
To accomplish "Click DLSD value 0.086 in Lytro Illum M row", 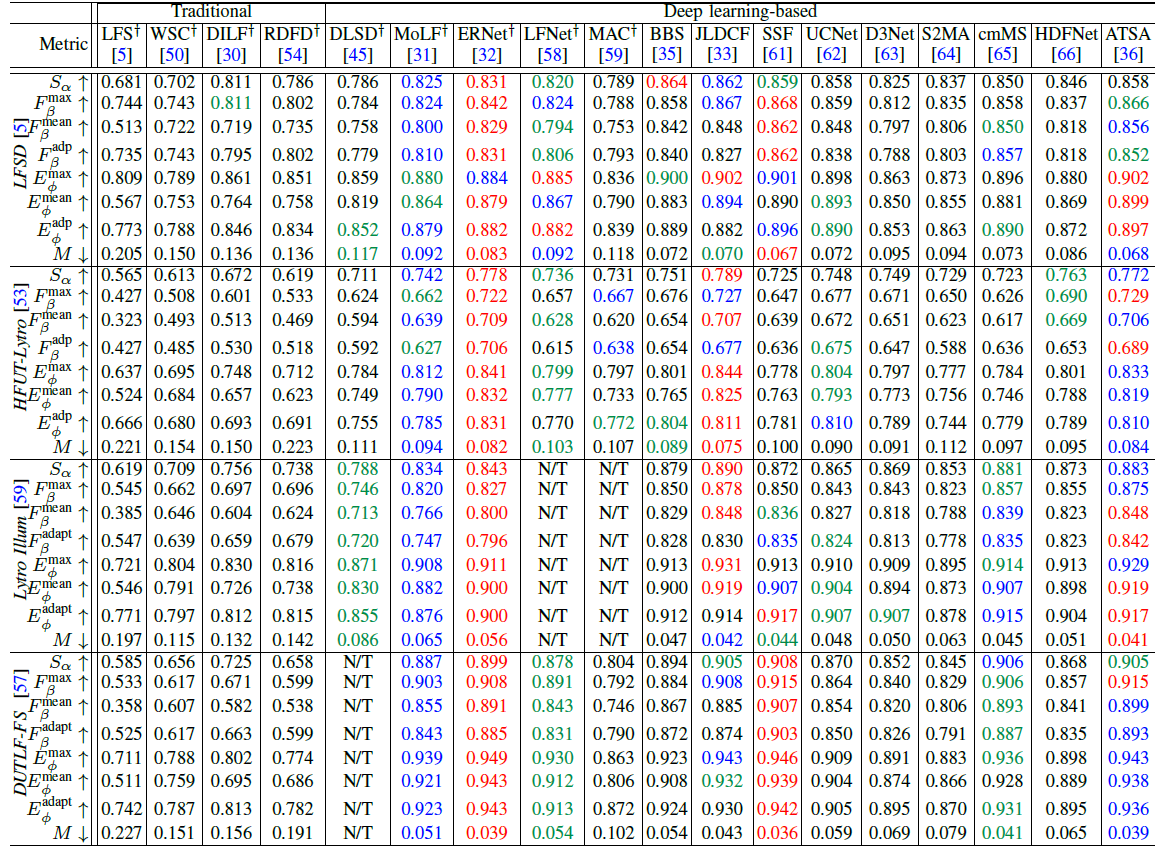I will tap(358, 640).
